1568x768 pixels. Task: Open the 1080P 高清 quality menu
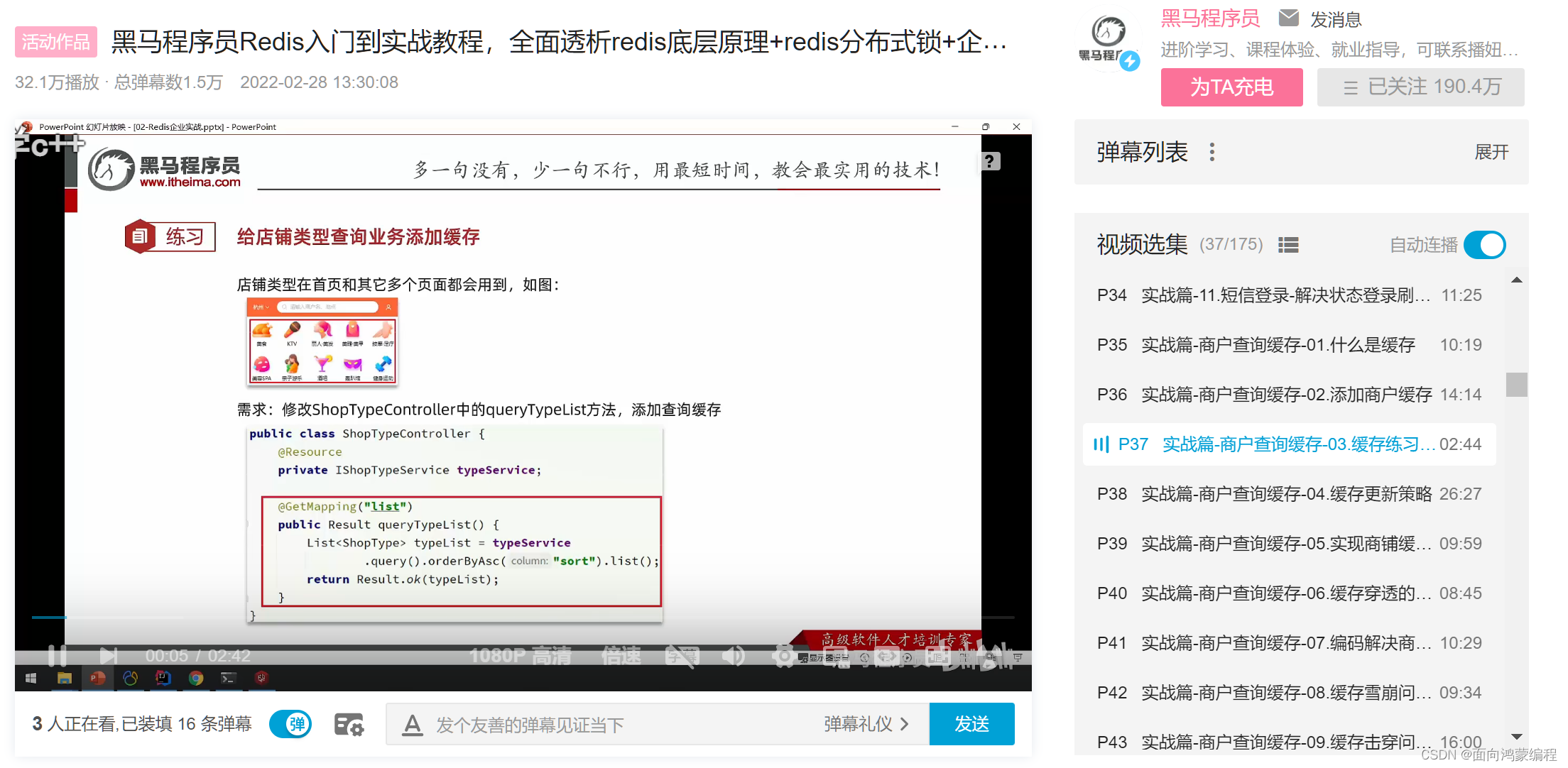tap(520, 655)
